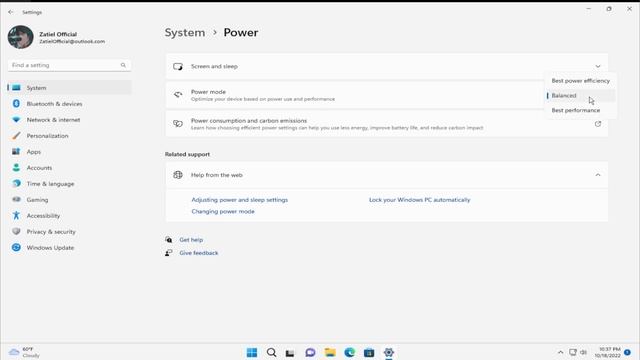Choose the Balanced power mode
Screen dimensions: 640x360
pos(580,96)
